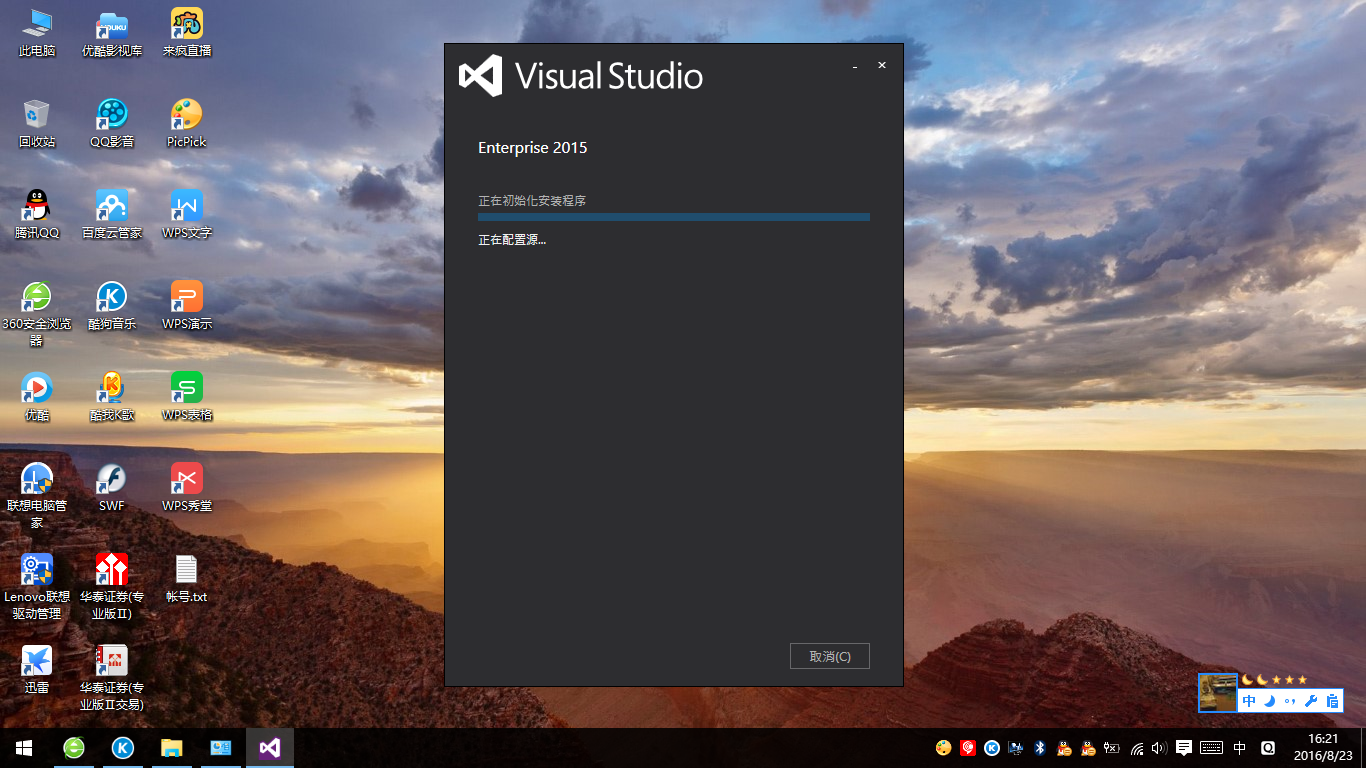Screen dimensions: 1366x768
Task: Open the touch keyboard tray icon
Action: 1211,748
